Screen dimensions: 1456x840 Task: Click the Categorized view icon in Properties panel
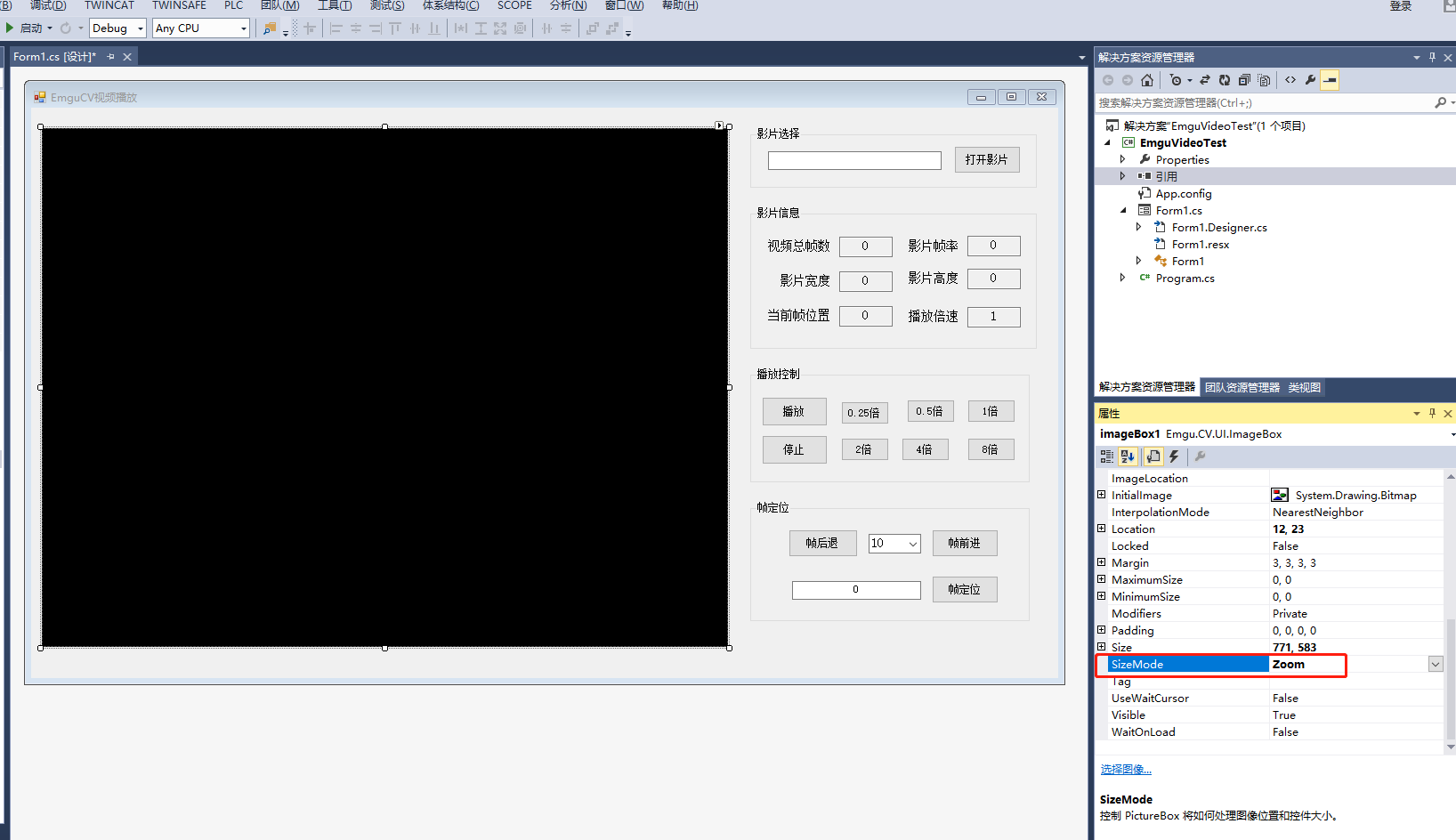tap(1107, 456)
